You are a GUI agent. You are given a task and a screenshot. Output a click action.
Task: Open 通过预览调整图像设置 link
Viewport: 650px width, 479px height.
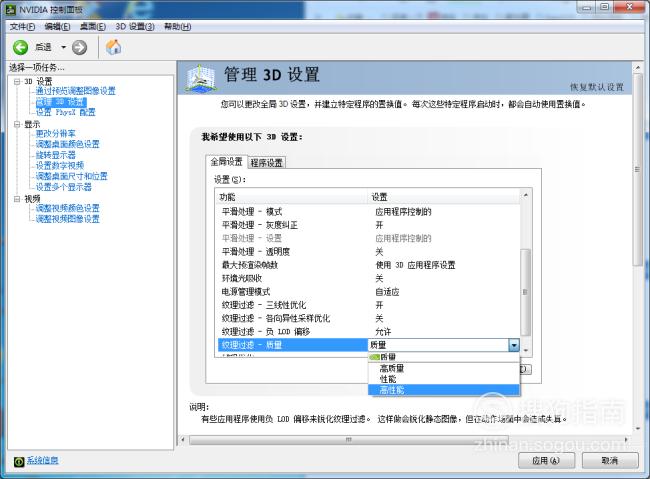[75, 91]
